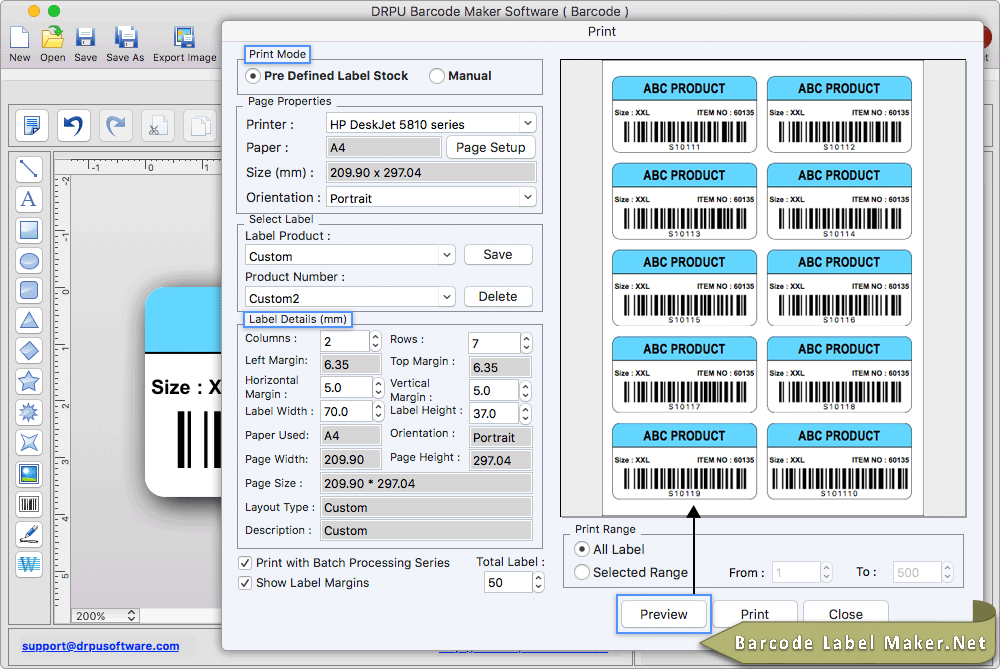This screenshot has height=669, width=1000.
Task: Select the Barcode tool
Action: (29, 504)
